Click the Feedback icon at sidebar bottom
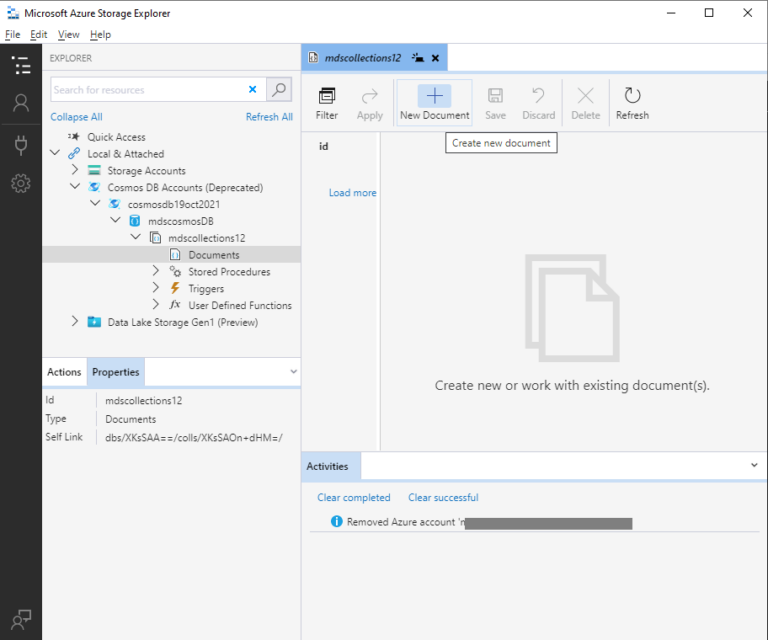The height and width of the screenshot is (640, 768). point(21,619)
